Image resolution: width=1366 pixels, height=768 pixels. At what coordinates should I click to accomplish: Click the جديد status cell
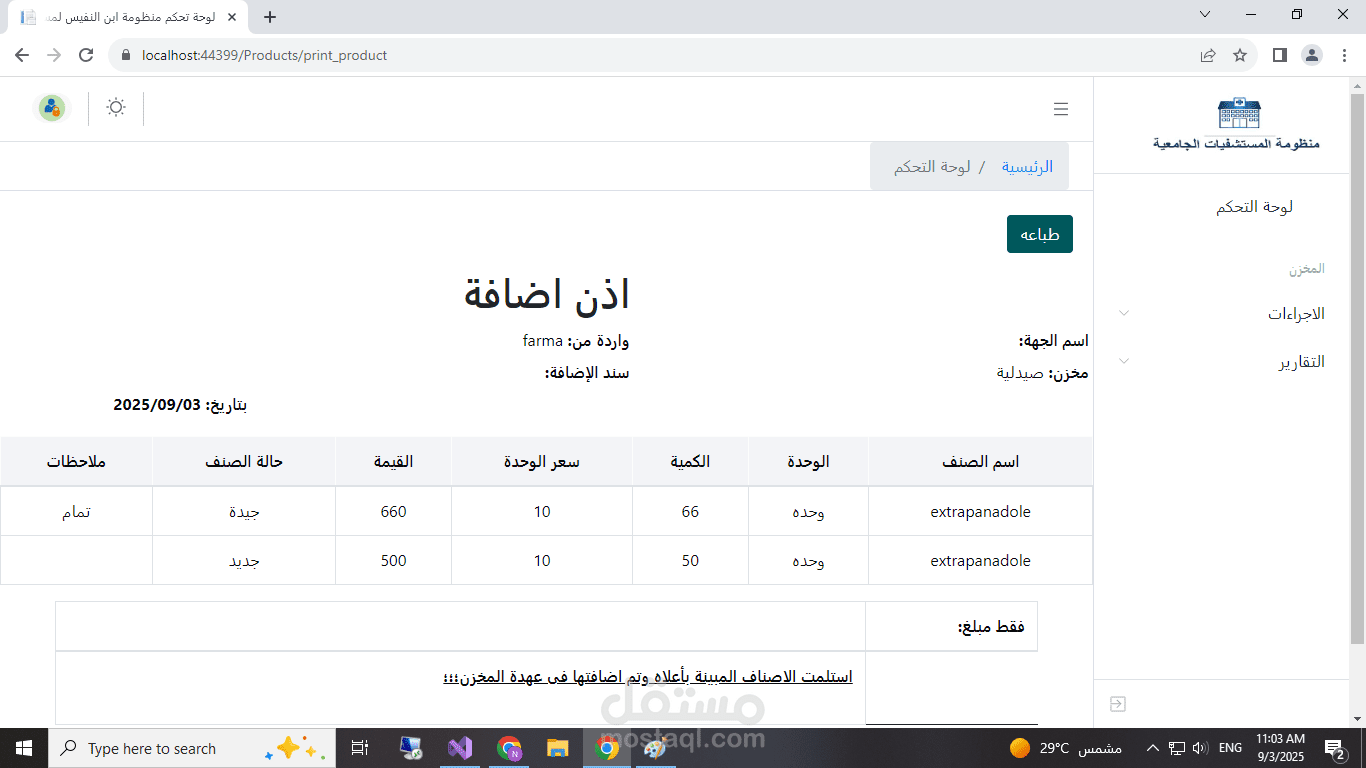click(244, 561)
